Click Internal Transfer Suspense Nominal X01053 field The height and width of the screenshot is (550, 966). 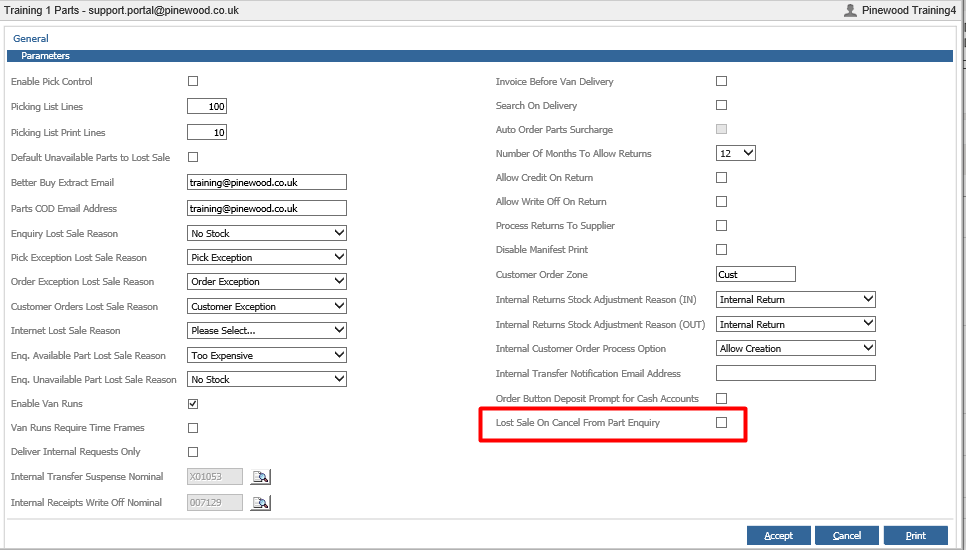[215, 477]
